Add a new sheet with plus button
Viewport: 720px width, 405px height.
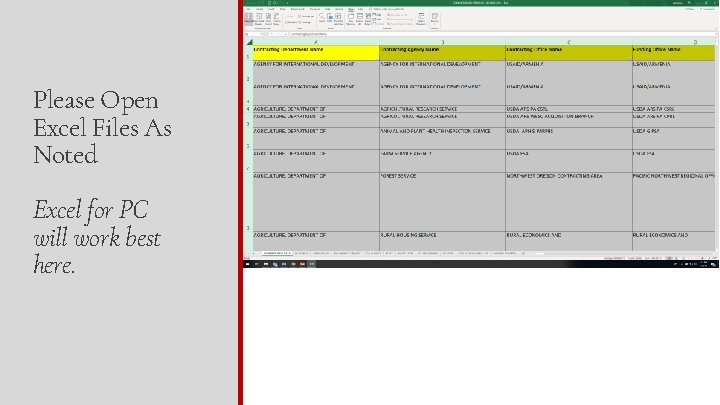click(x=523, y=253)
